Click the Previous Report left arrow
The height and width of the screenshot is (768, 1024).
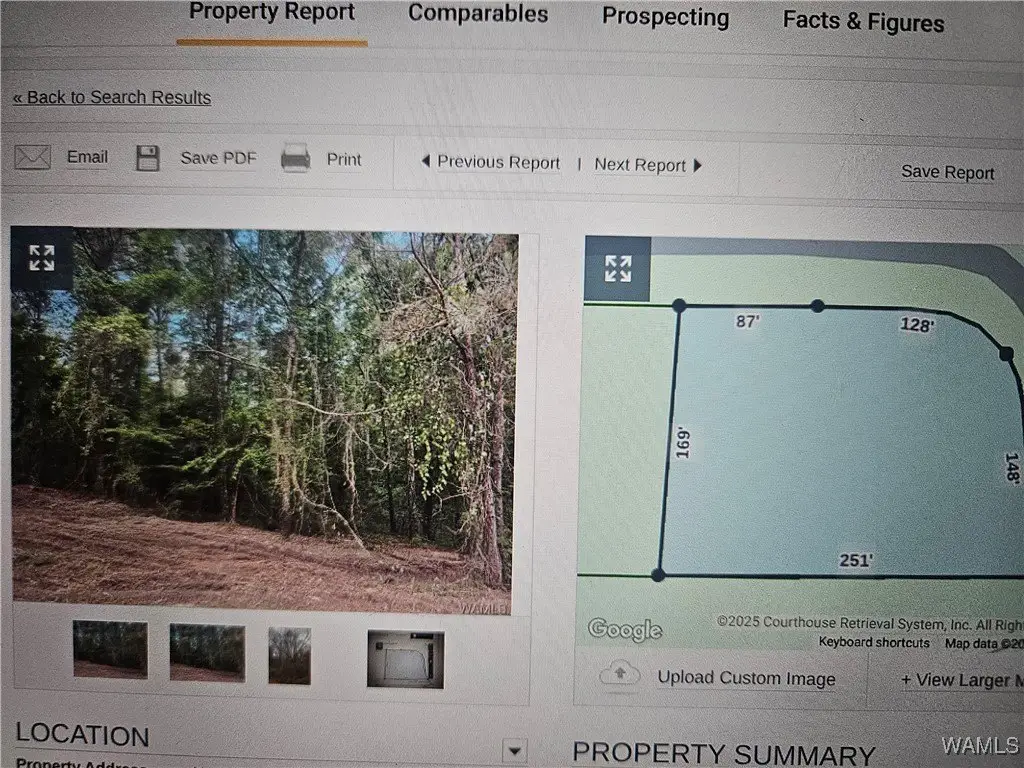(x=426, y=161)
